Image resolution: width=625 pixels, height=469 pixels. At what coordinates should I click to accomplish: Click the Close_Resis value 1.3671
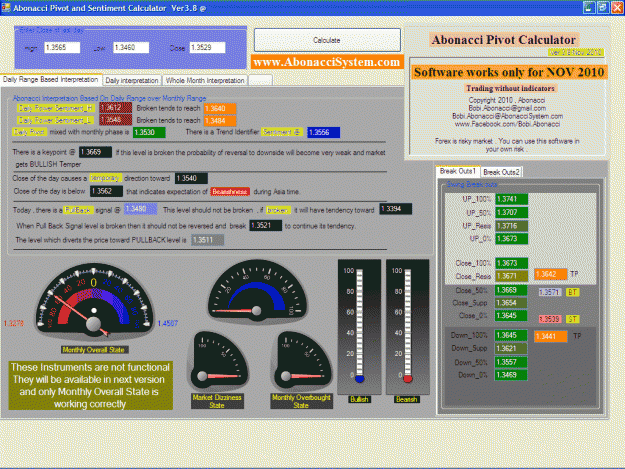click(511, 276)
